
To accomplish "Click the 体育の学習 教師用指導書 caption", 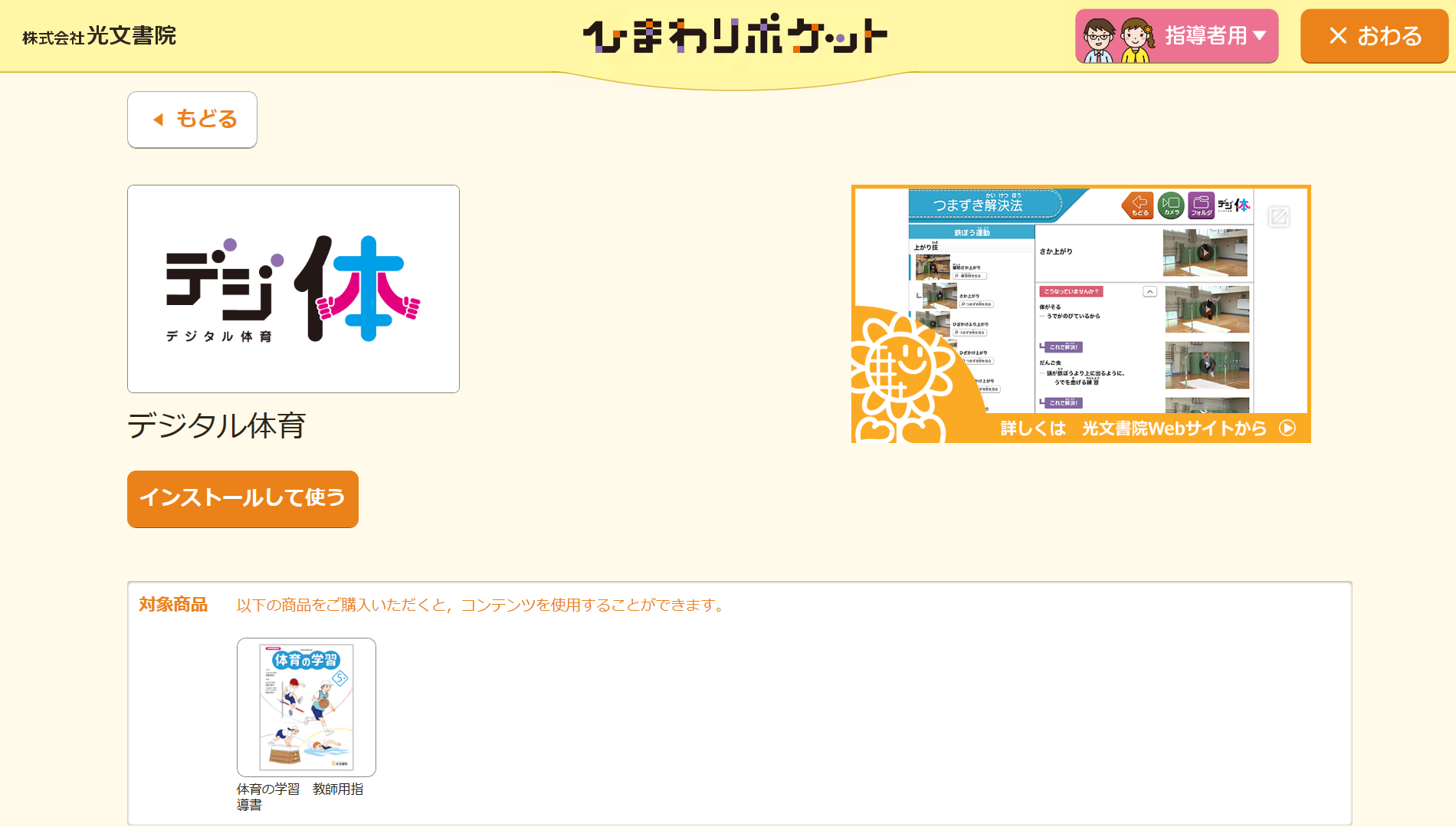I will tap(300, 797).
